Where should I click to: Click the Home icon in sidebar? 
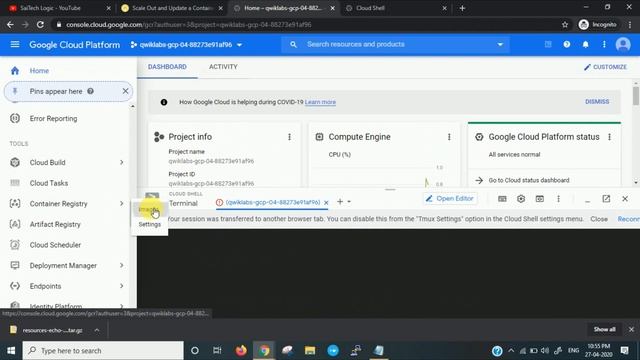pos(15,71)
